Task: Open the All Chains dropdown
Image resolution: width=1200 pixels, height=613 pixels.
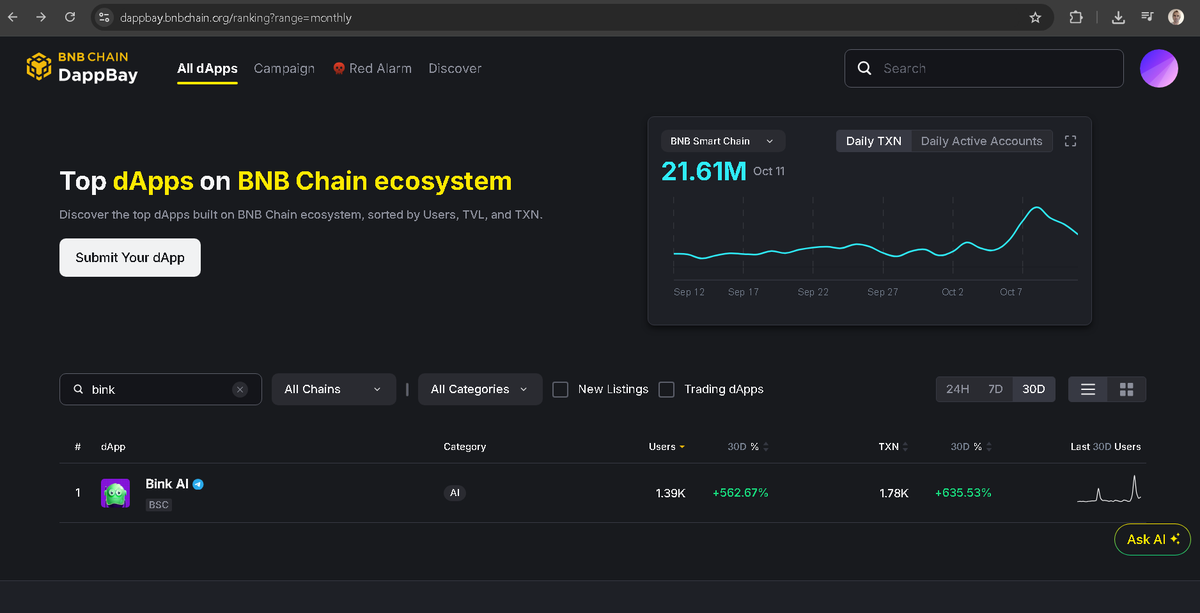Action: (x=333, y=389)
